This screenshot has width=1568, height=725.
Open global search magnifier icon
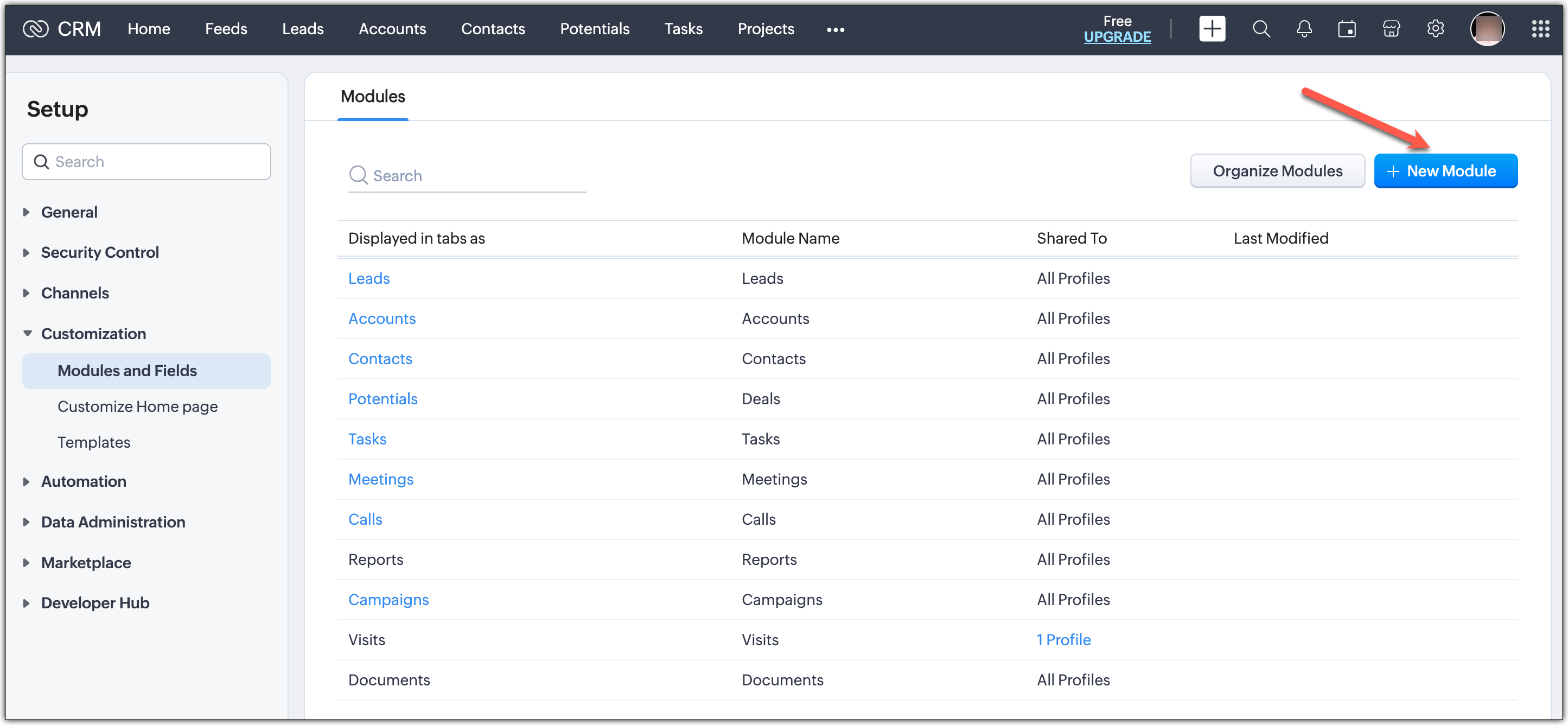1260,29
